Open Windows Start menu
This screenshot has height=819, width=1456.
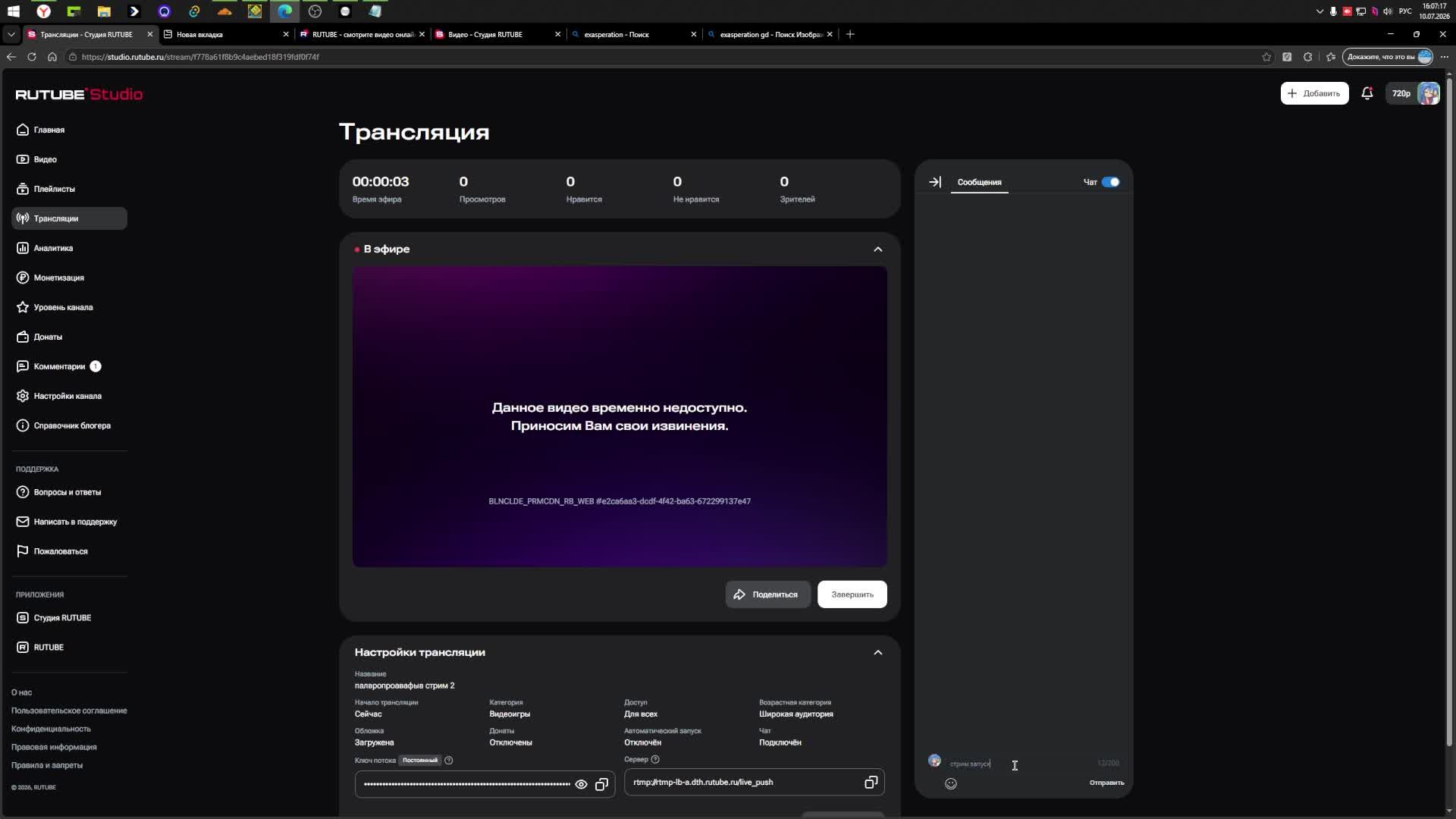[13, 11]
